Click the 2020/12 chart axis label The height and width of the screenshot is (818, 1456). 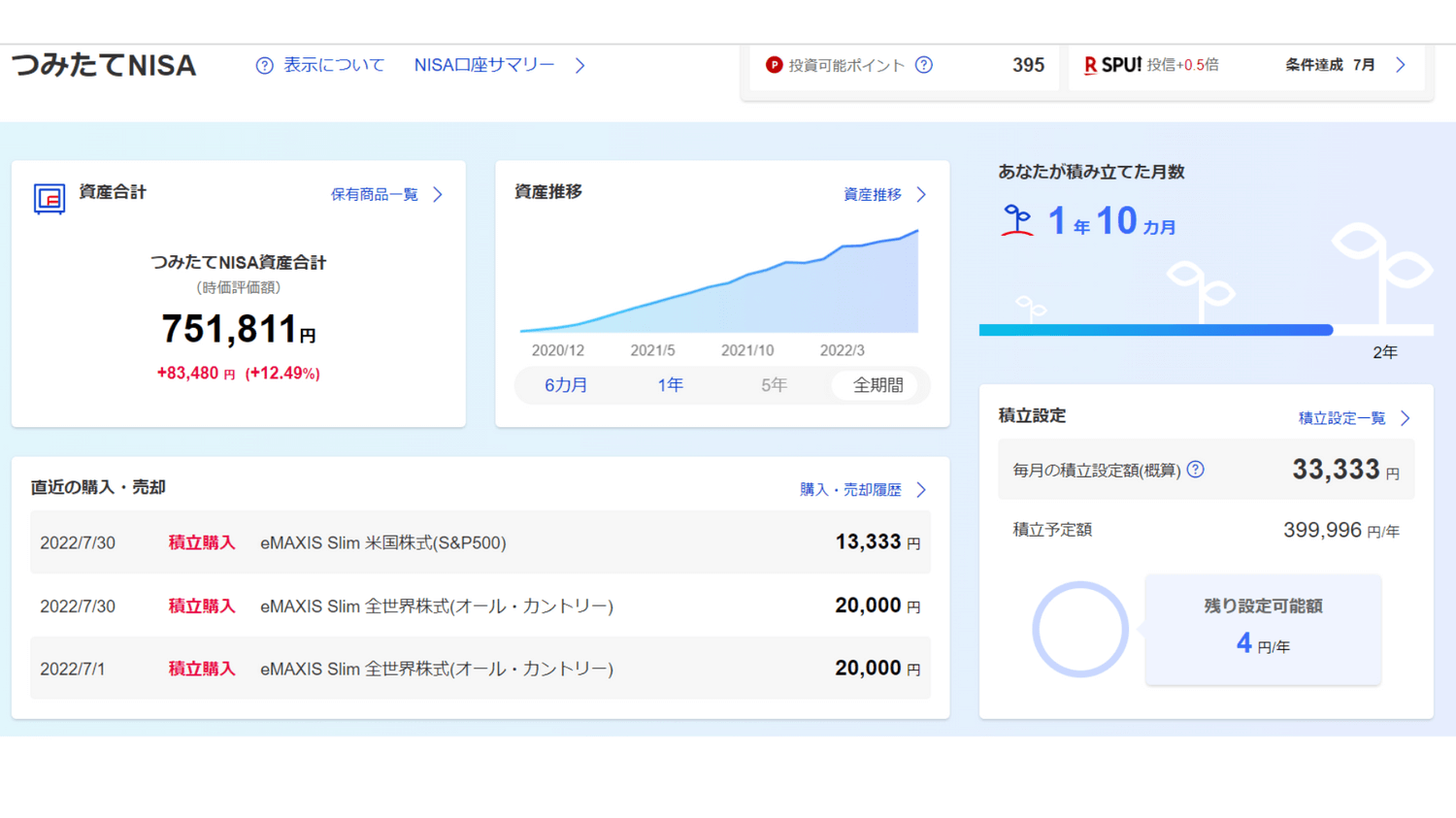[x=558, y=350]
